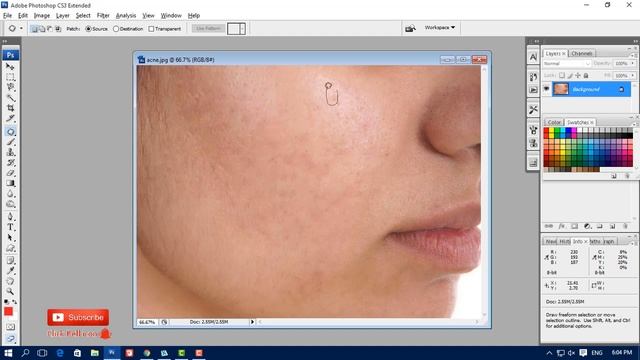Click the red foreground color swatch
640x360 pixels.
click(x=9, y=312)
